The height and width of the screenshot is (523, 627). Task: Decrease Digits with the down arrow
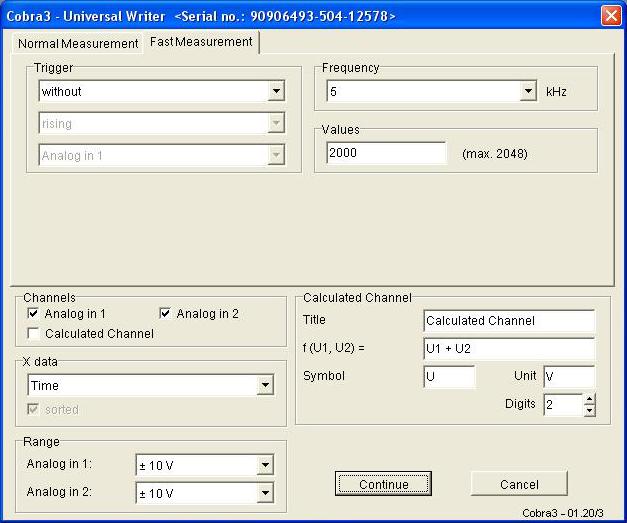(589, 411)
